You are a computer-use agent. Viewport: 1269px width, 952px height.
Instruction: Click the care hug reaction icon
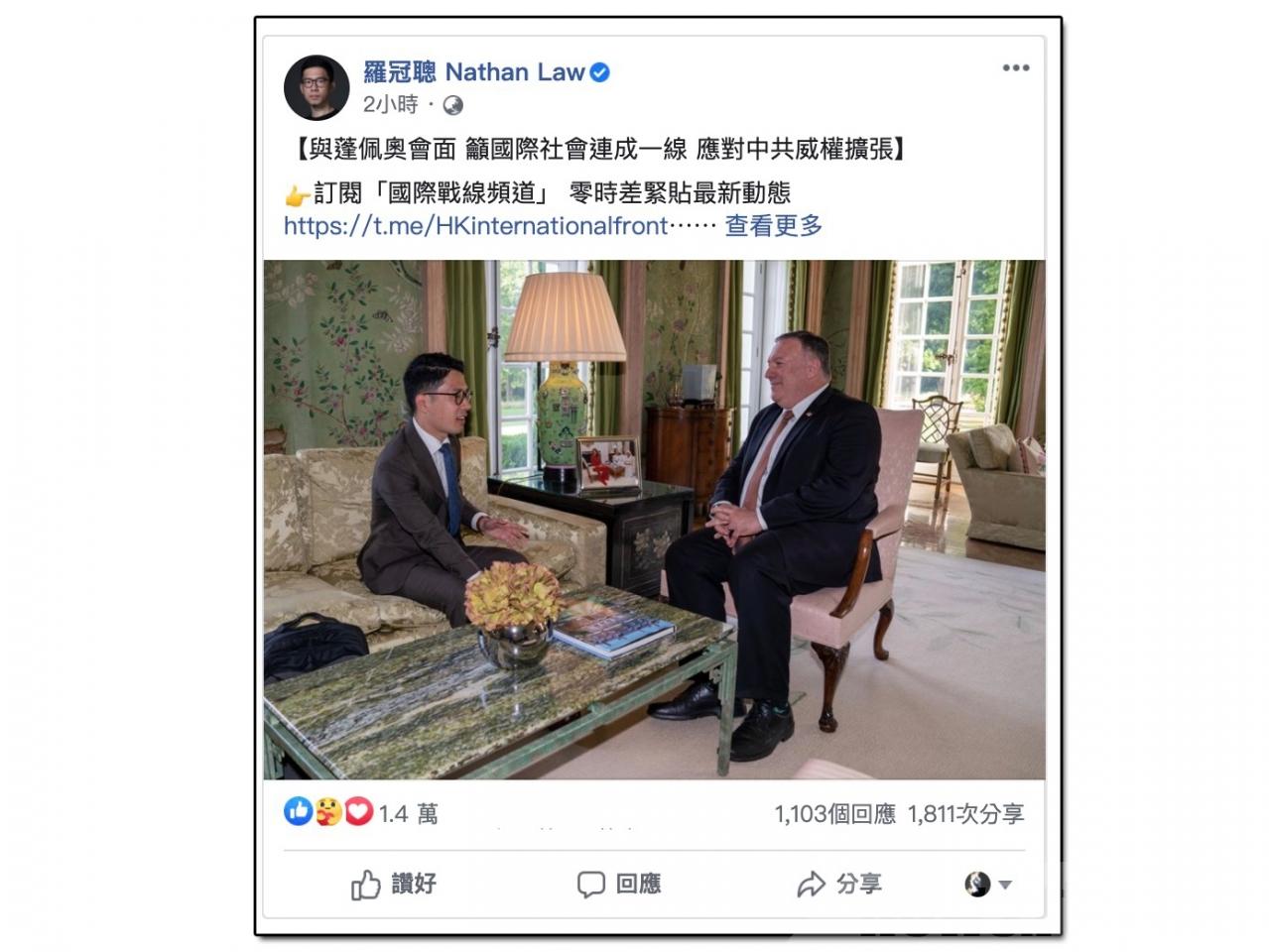click(x=328, y=812)
